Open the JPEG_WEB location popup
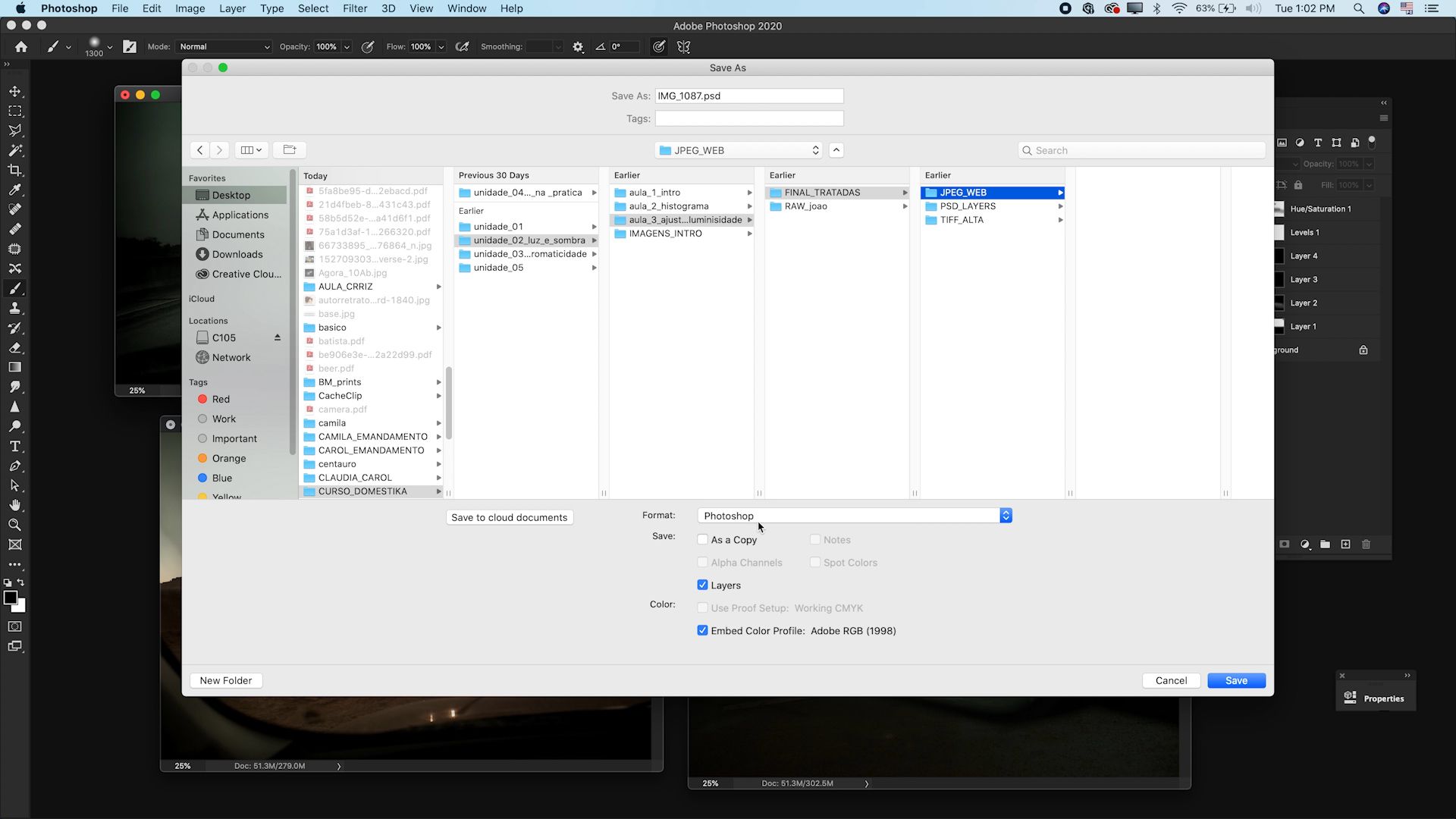 pyautogui.click(x=739, y=150)
